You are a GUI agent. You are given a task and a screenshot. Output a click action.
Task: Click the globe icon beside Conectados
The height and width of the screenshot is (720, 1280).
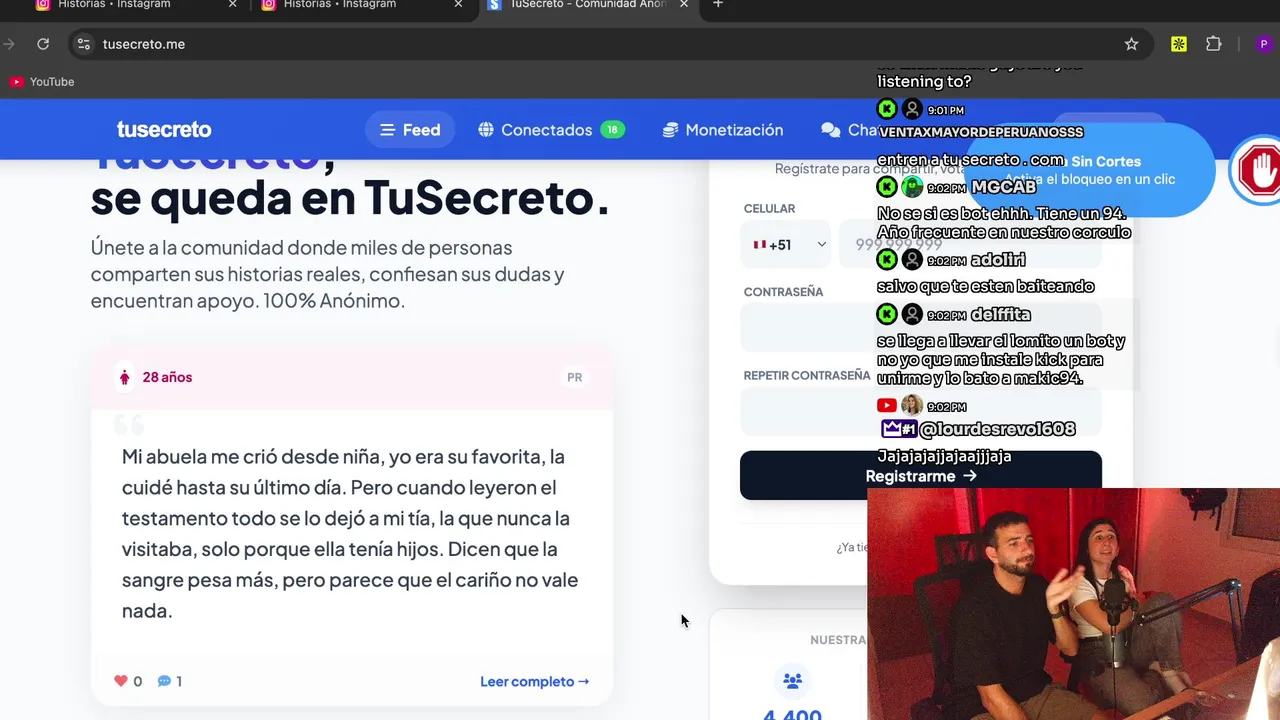486,130
